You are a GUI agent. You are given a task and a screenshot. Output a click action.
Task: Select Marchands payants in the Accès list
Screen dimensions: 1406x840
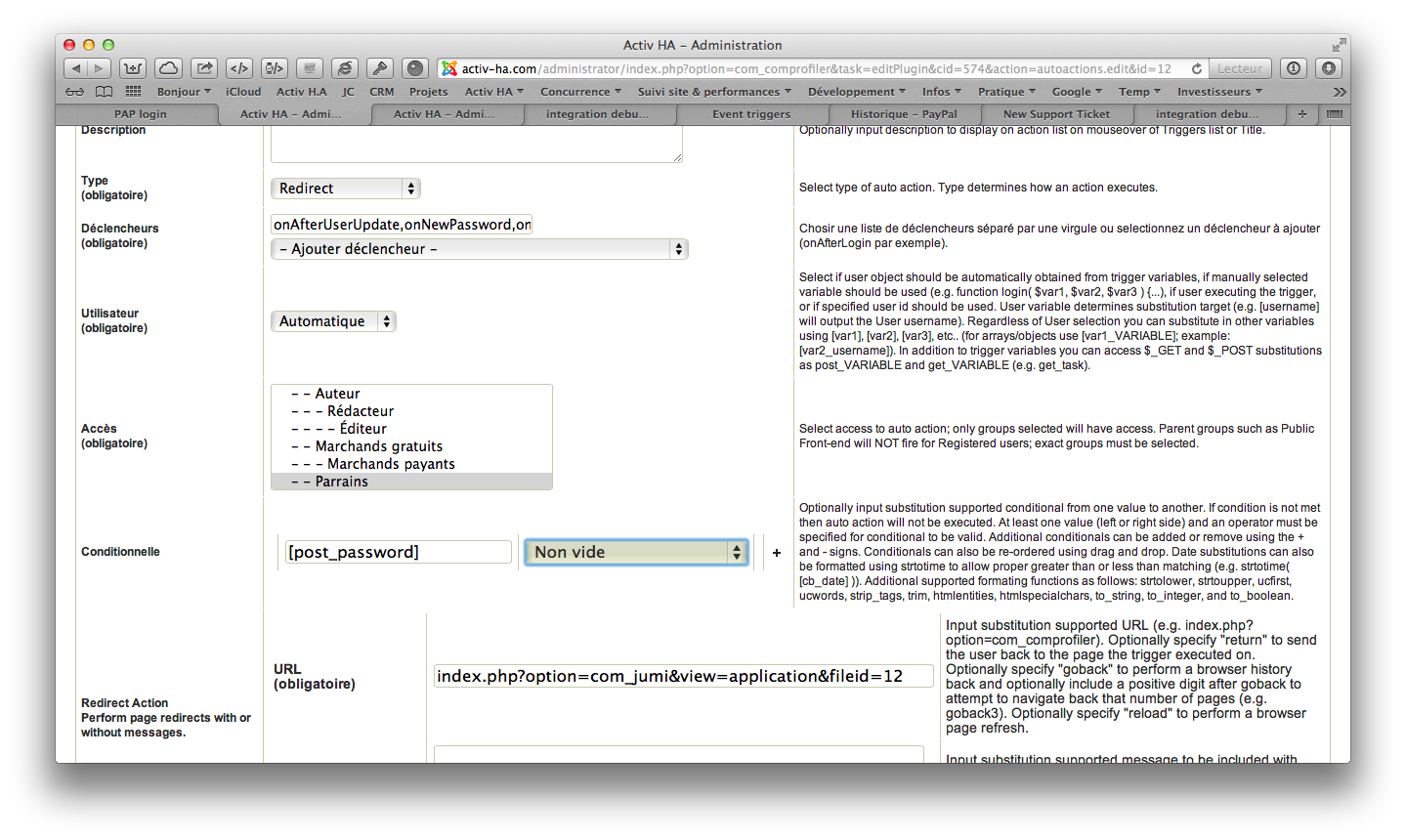point(411,464)
